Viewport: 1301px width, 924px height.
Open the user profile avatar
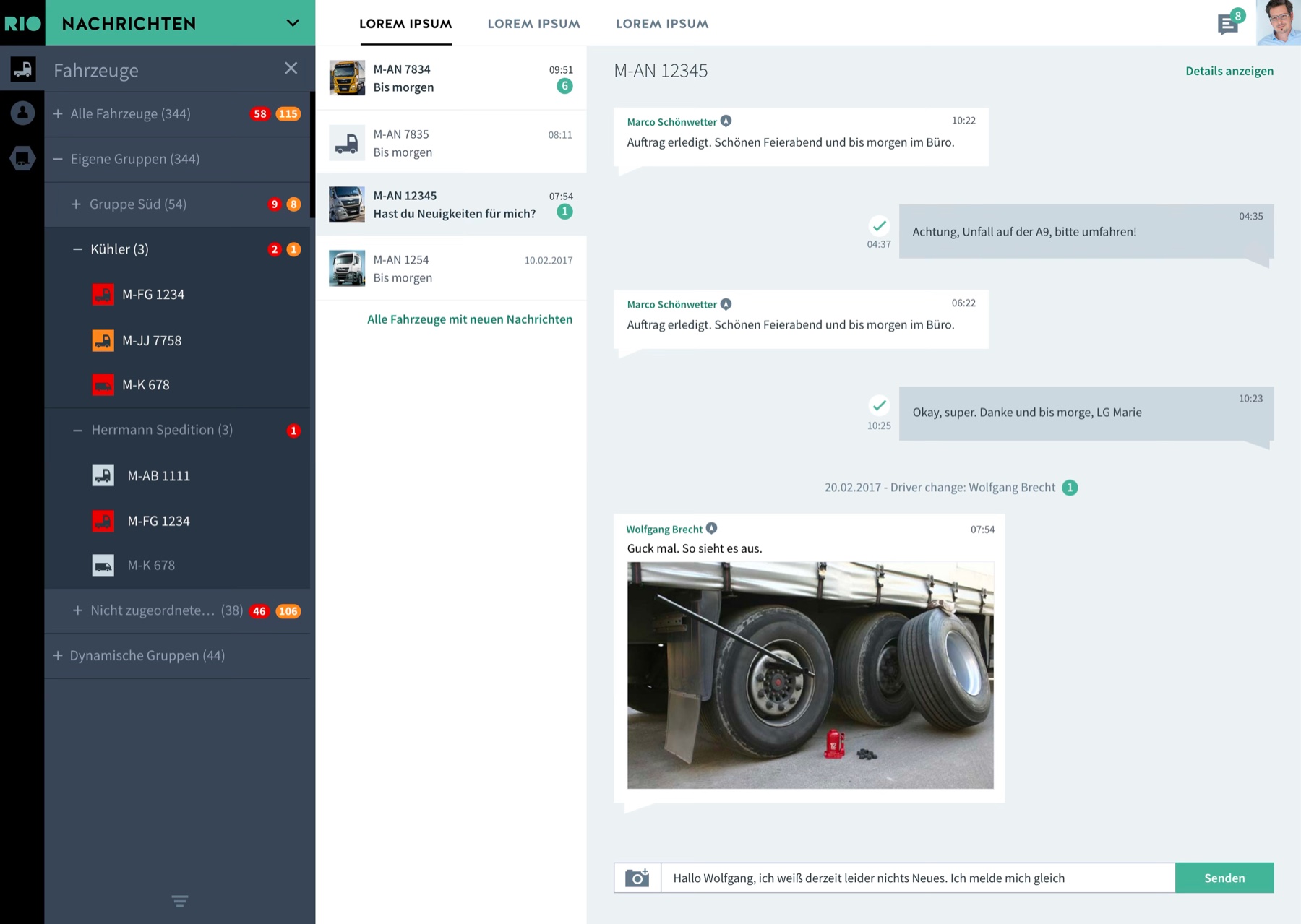point(1279,22)
